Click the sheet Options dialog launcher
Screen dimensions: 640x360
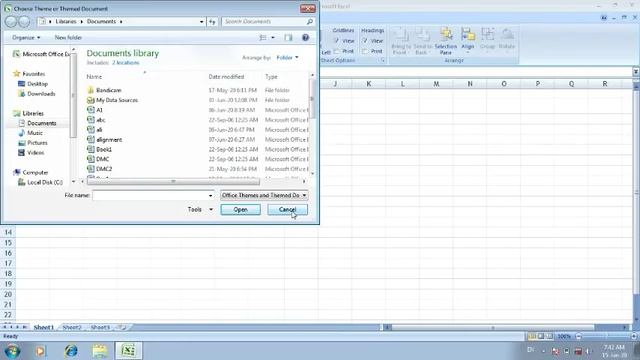pyautogui.click(x=383, y=60)
